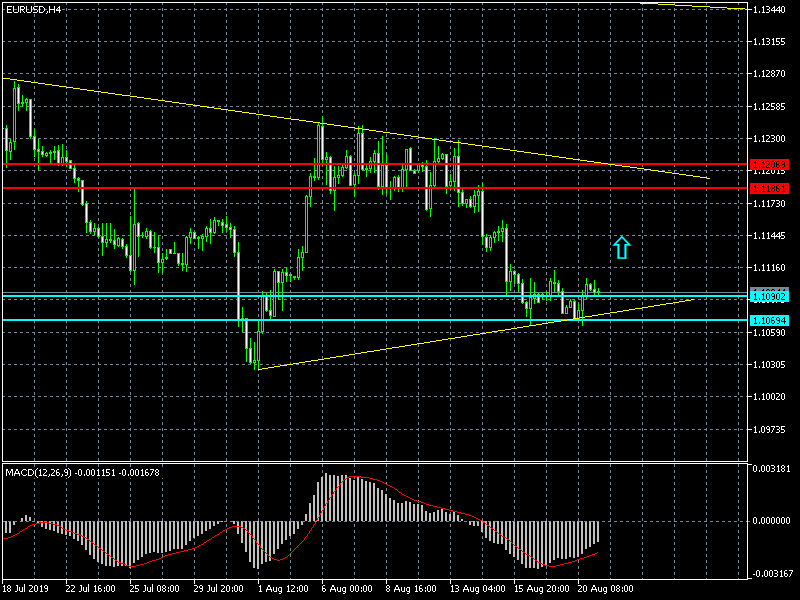This screenshot has height=600, width=800.
Task: Click the 25 Jul 08:00 time label
Action: [154, 589]
